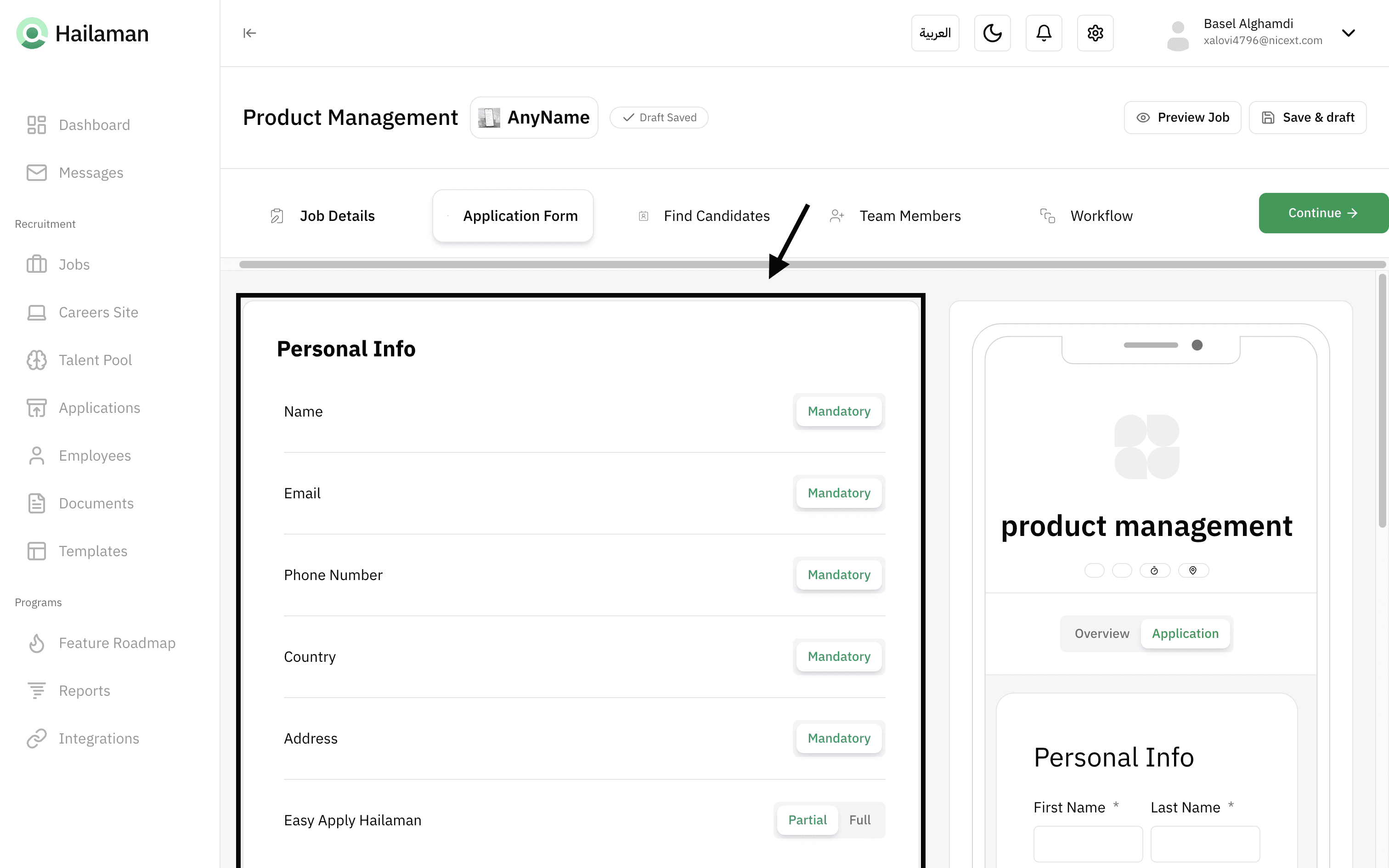Go to Careers Site in the sidebar
This screenshot has height=868, width=1389.
pyautogui.click(x=98, y=312)
